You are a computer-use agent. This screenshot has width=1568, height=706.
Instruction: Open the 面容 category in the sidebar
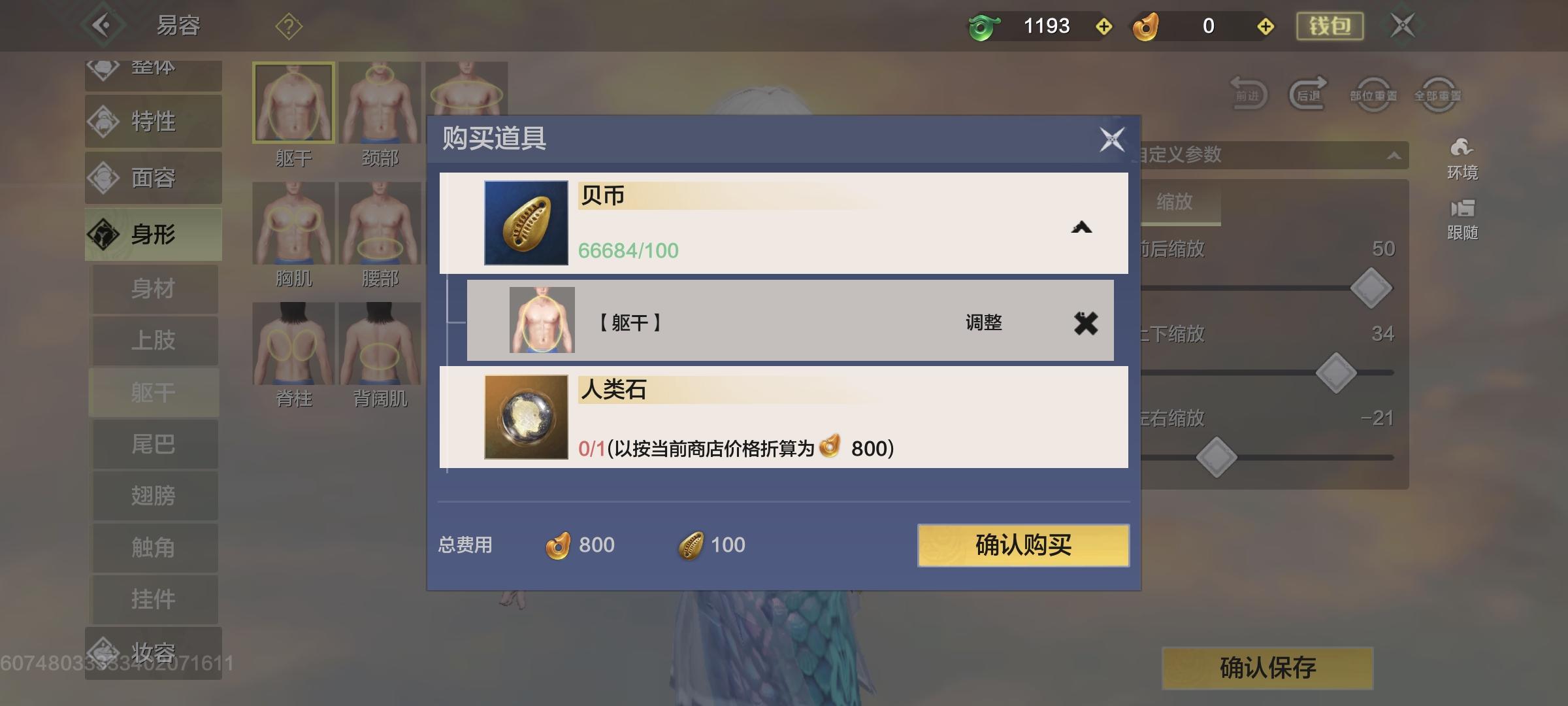[x=154, y=178]
